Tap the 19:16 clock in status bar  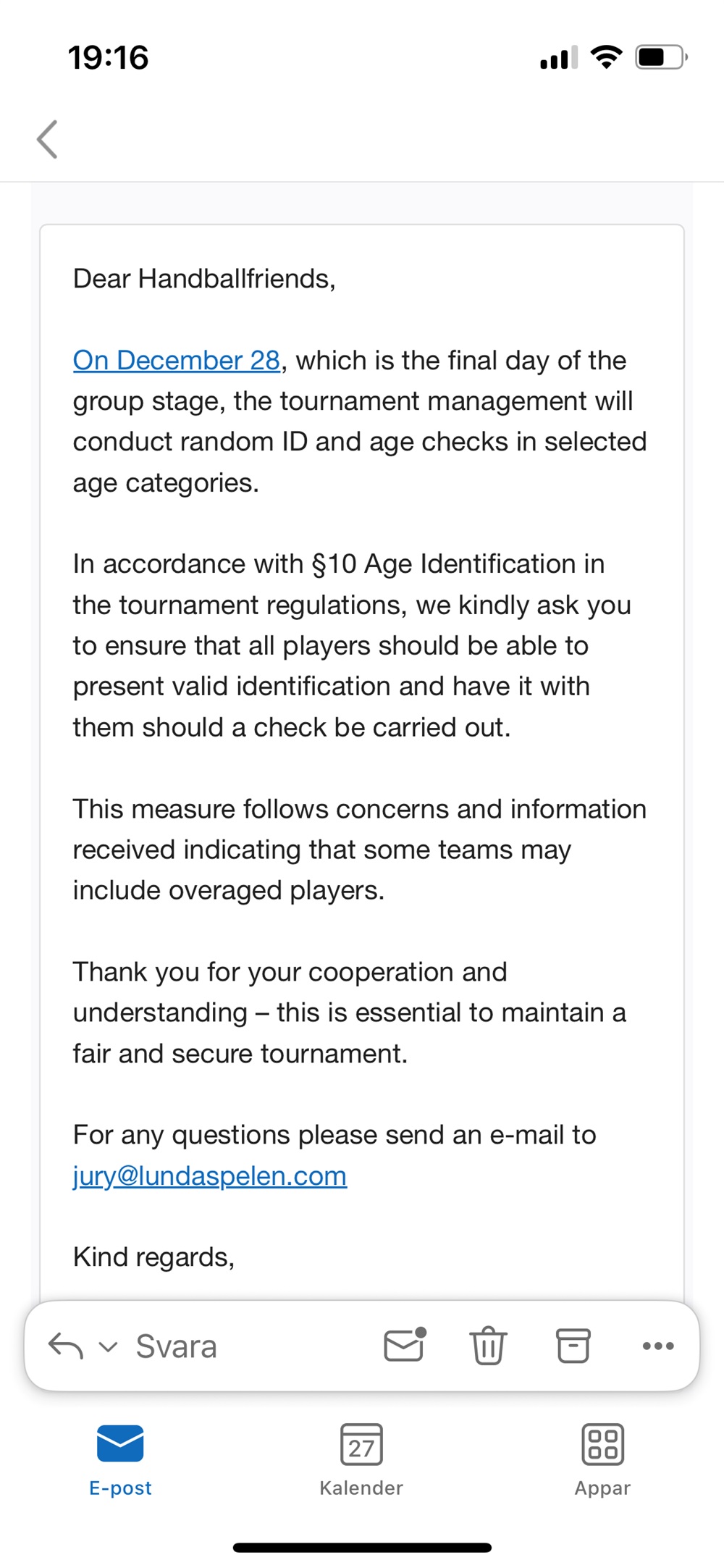pos(109,58)
